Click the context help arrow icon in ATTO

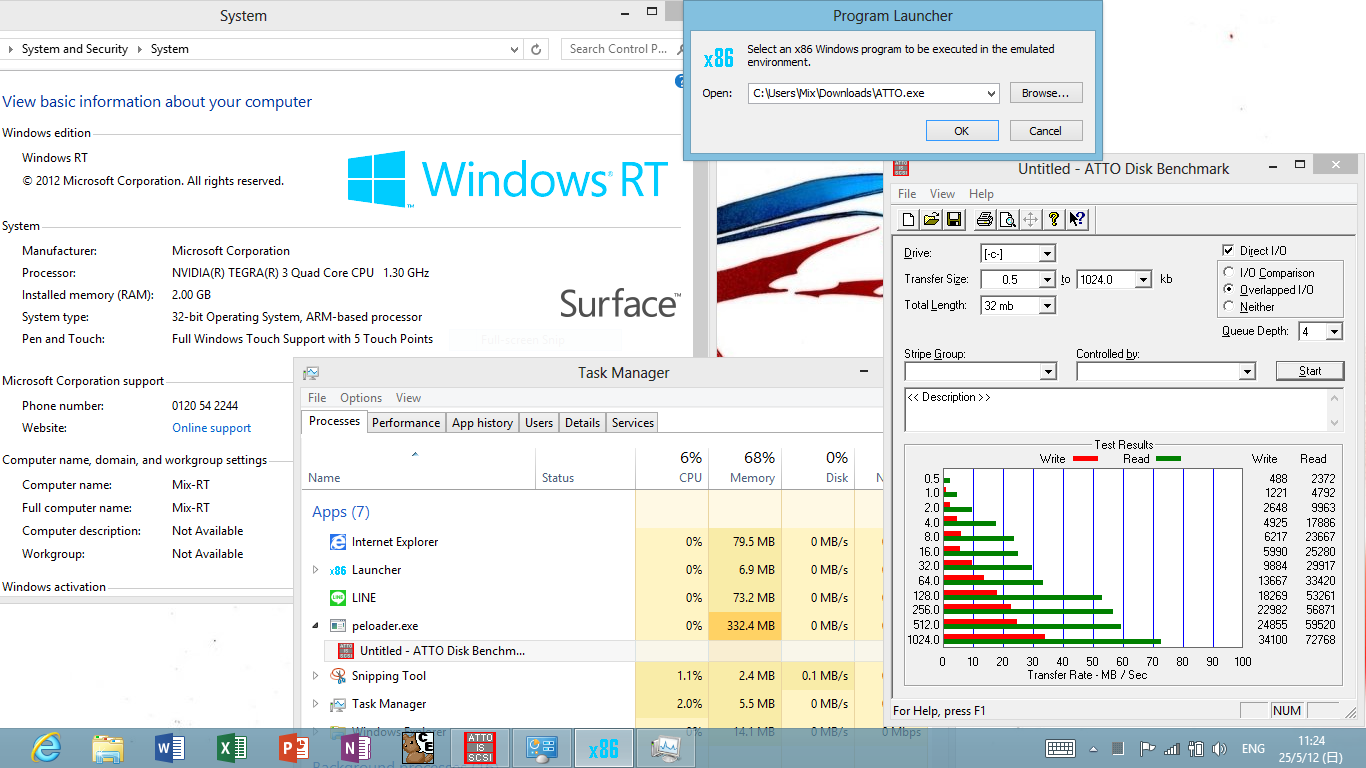(x=1077, y=219)
